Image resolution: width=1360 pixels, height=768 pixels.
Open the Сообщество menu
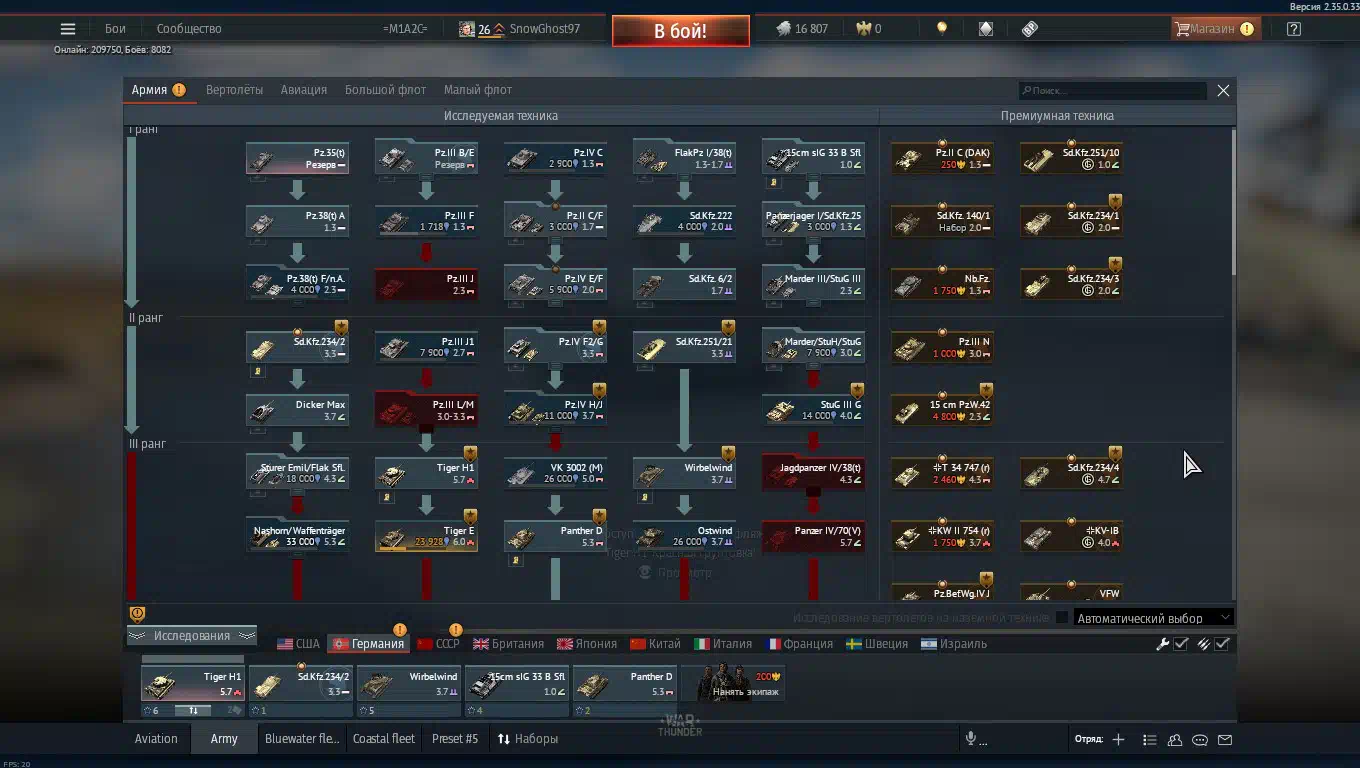coord(189,29)
